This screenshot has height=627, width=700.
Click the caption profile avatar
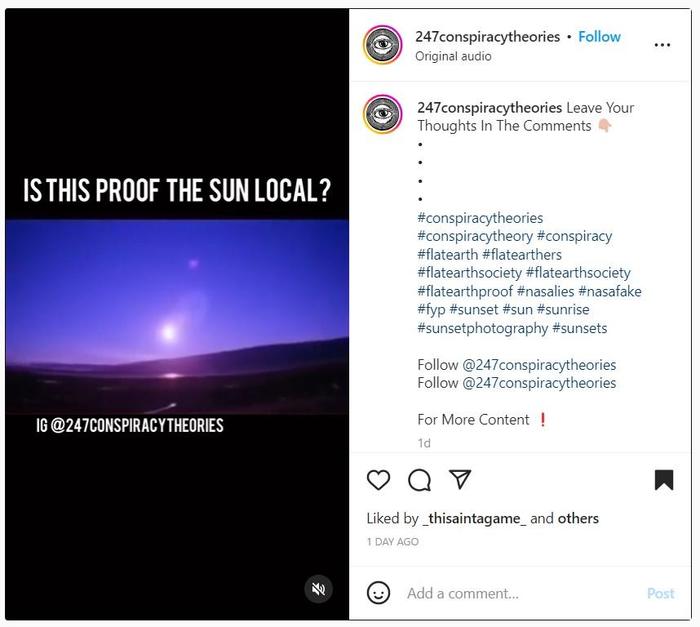tap(383, 114)
